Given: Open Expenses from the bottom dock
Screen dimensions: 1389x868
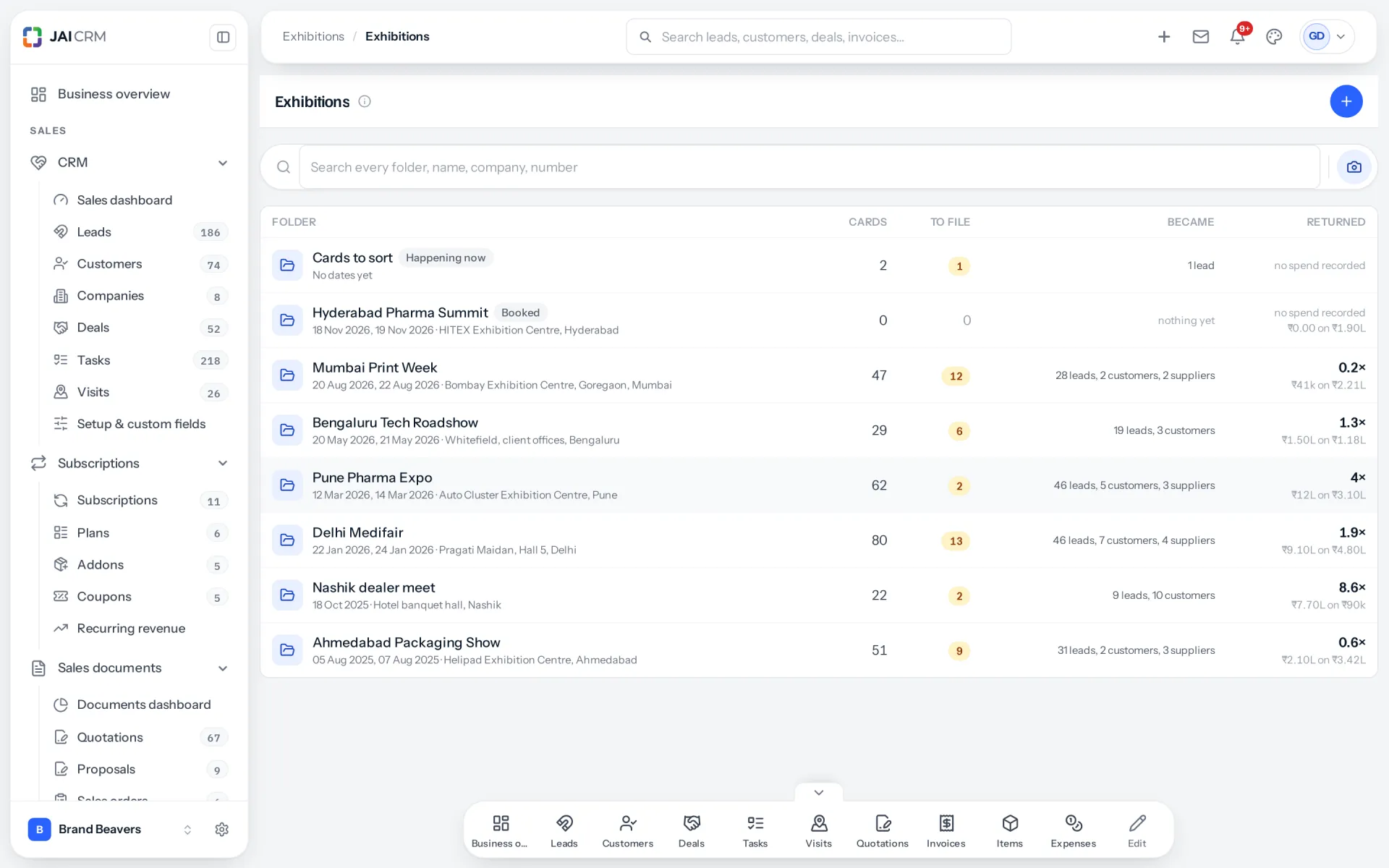Looking at the screenshot, I should pos(1074,830).
